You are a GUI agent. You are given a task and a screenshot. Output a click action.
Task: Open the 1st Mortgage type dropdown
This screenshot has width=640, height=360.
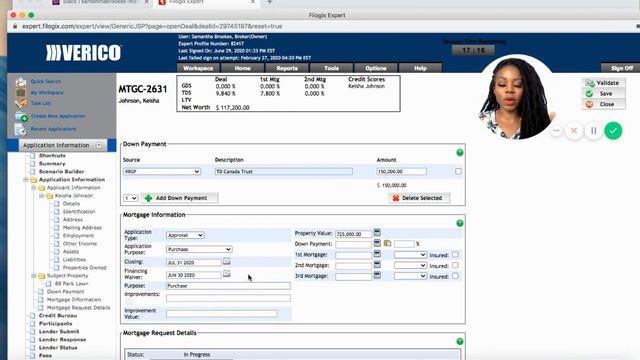[x=410, y=255]
